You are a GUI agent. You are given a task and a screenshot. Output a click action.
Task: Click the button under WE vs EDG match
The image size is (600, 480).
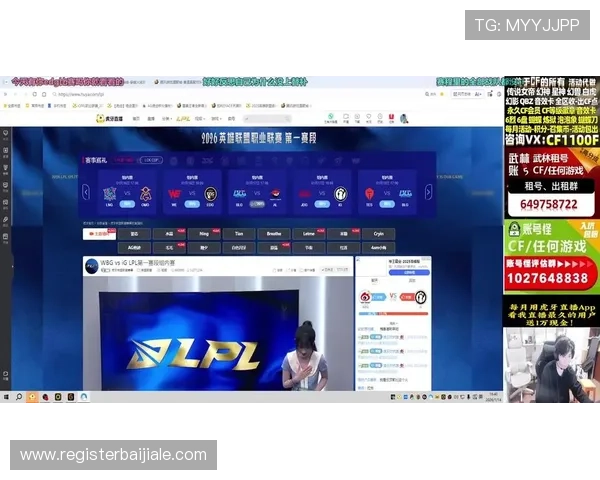click(x=192, y=204)
